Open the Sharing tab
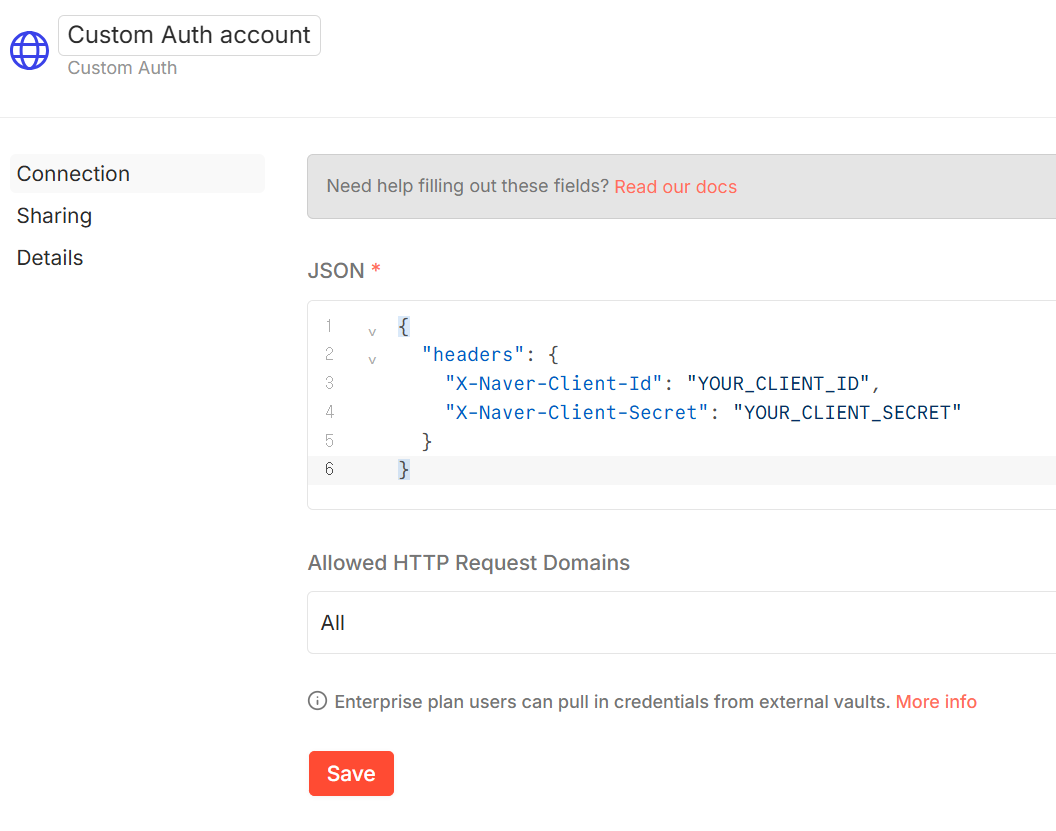Image resolution: width=1056 pixels, height=831 pixels. click(x=54, y=216)
